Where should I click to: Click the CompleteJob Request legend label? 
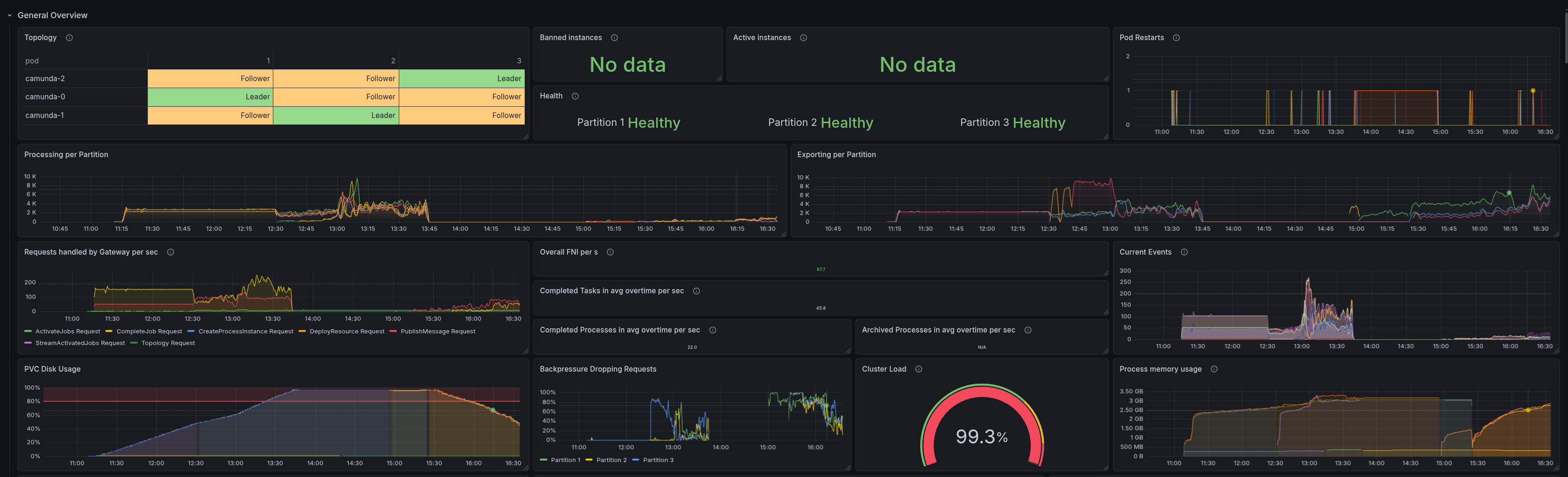149,332
